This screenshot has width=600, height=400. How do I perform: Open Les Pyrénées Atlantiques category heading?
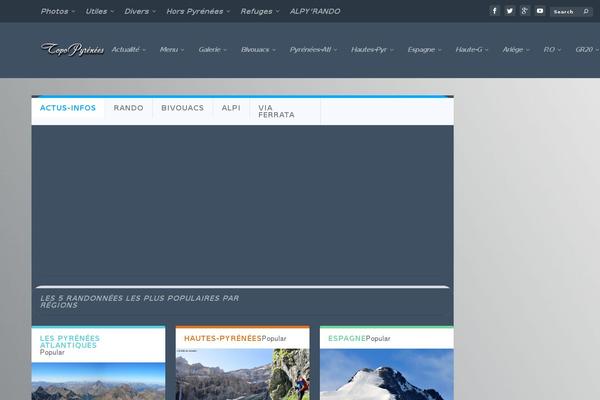70,341
